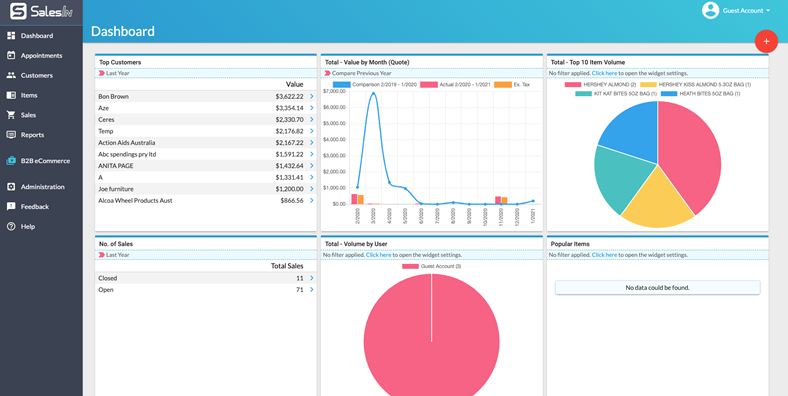This screenshot has height=396, width=788.
Task: Open Alcoa Wheel Products Aust arrow
Action: click(312, 201)
